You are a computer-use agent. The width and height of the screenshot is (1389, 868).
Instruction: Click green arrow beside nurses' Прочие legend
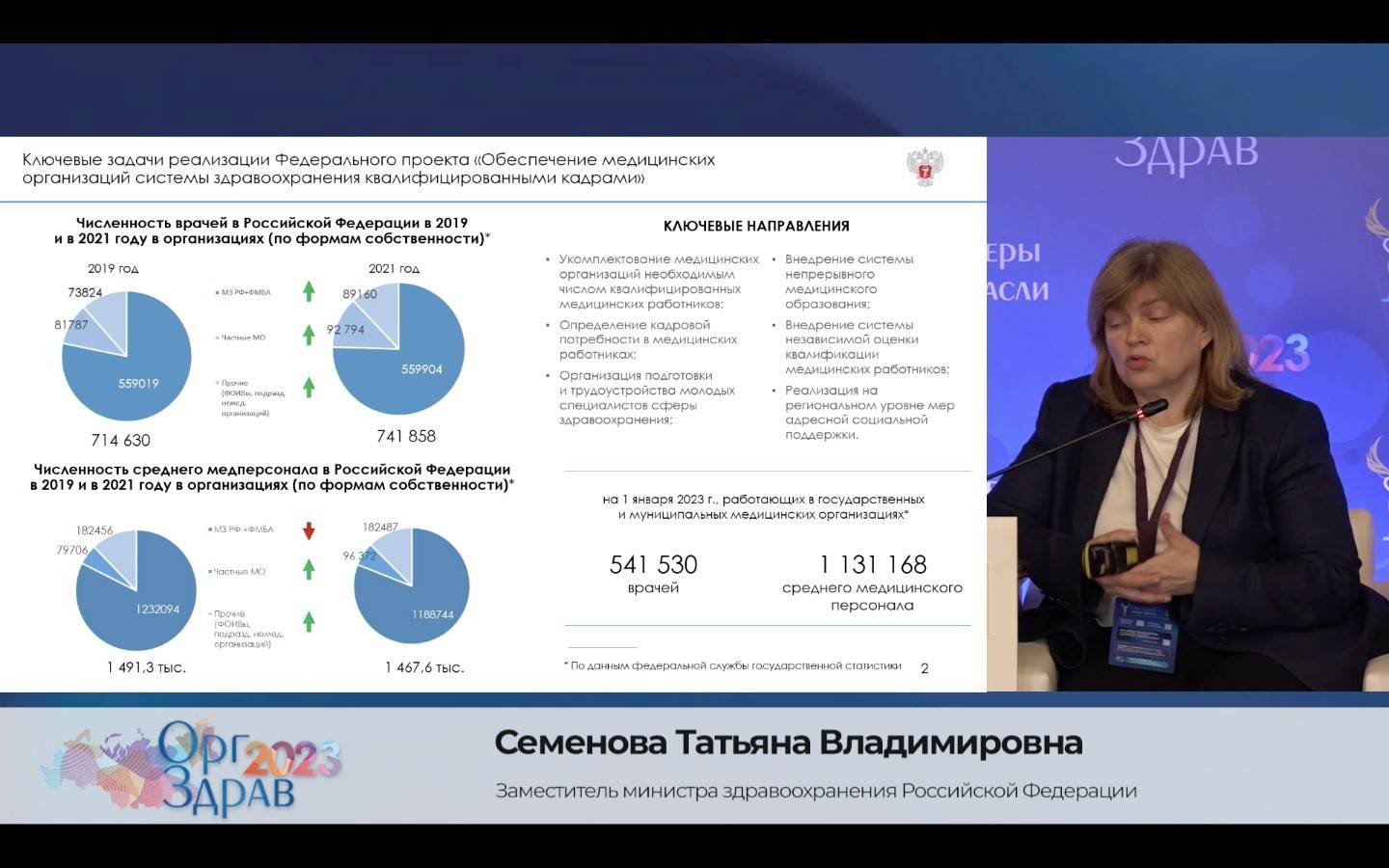click(x=309, y=621)
